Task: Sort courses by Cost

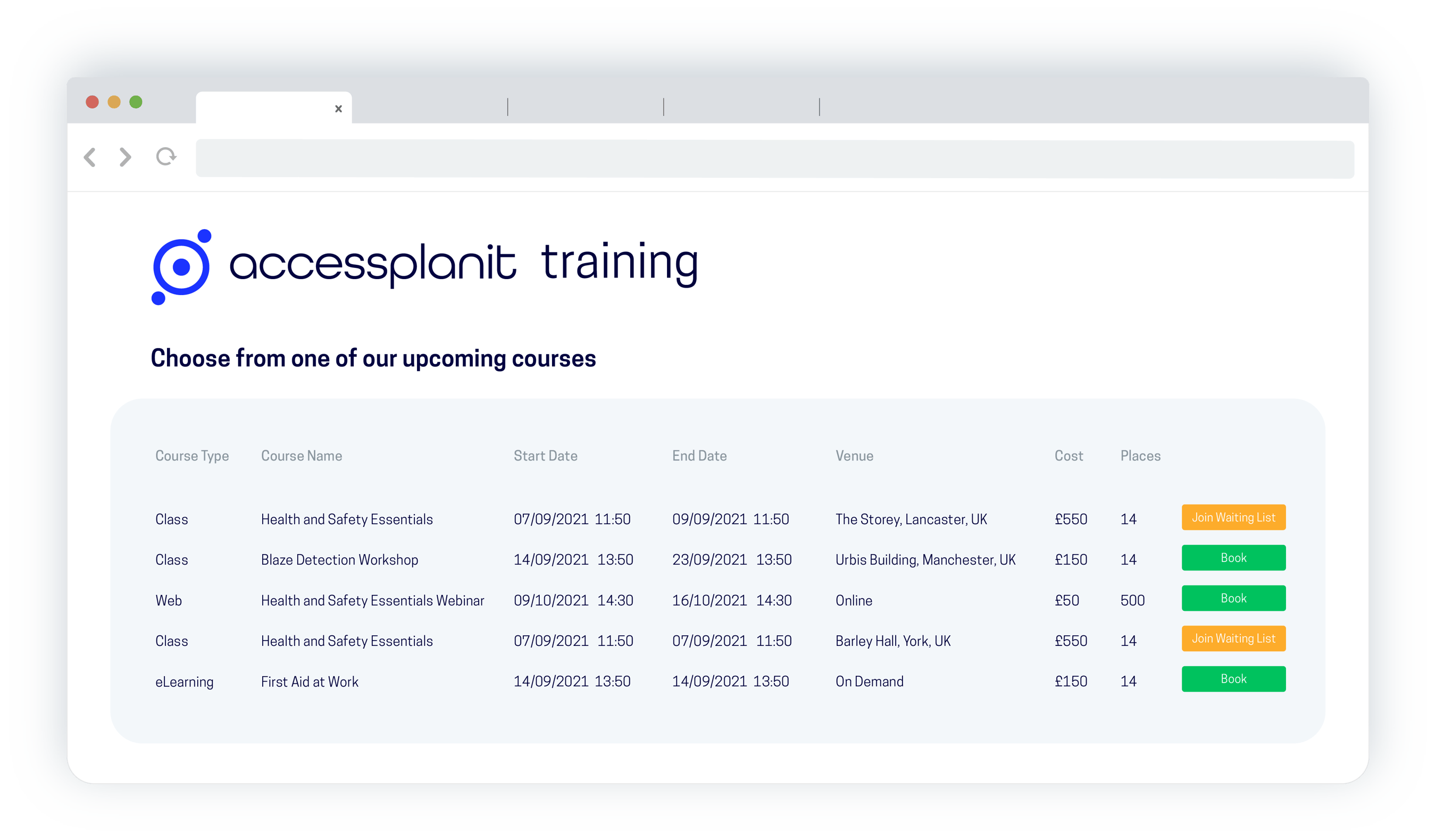Action: [x=1069, y=456]
